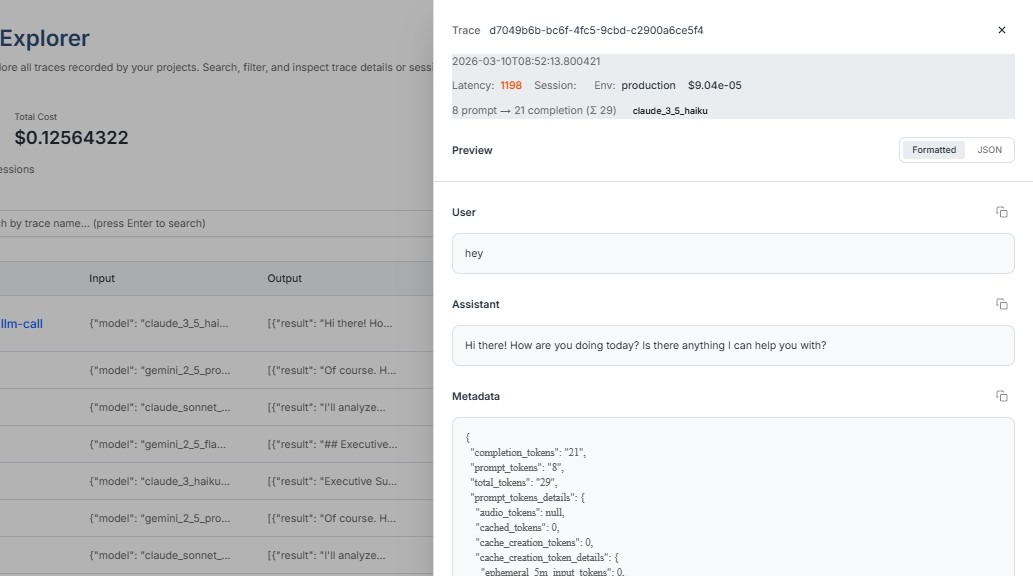Click the production environment value

tap(648, 86)
